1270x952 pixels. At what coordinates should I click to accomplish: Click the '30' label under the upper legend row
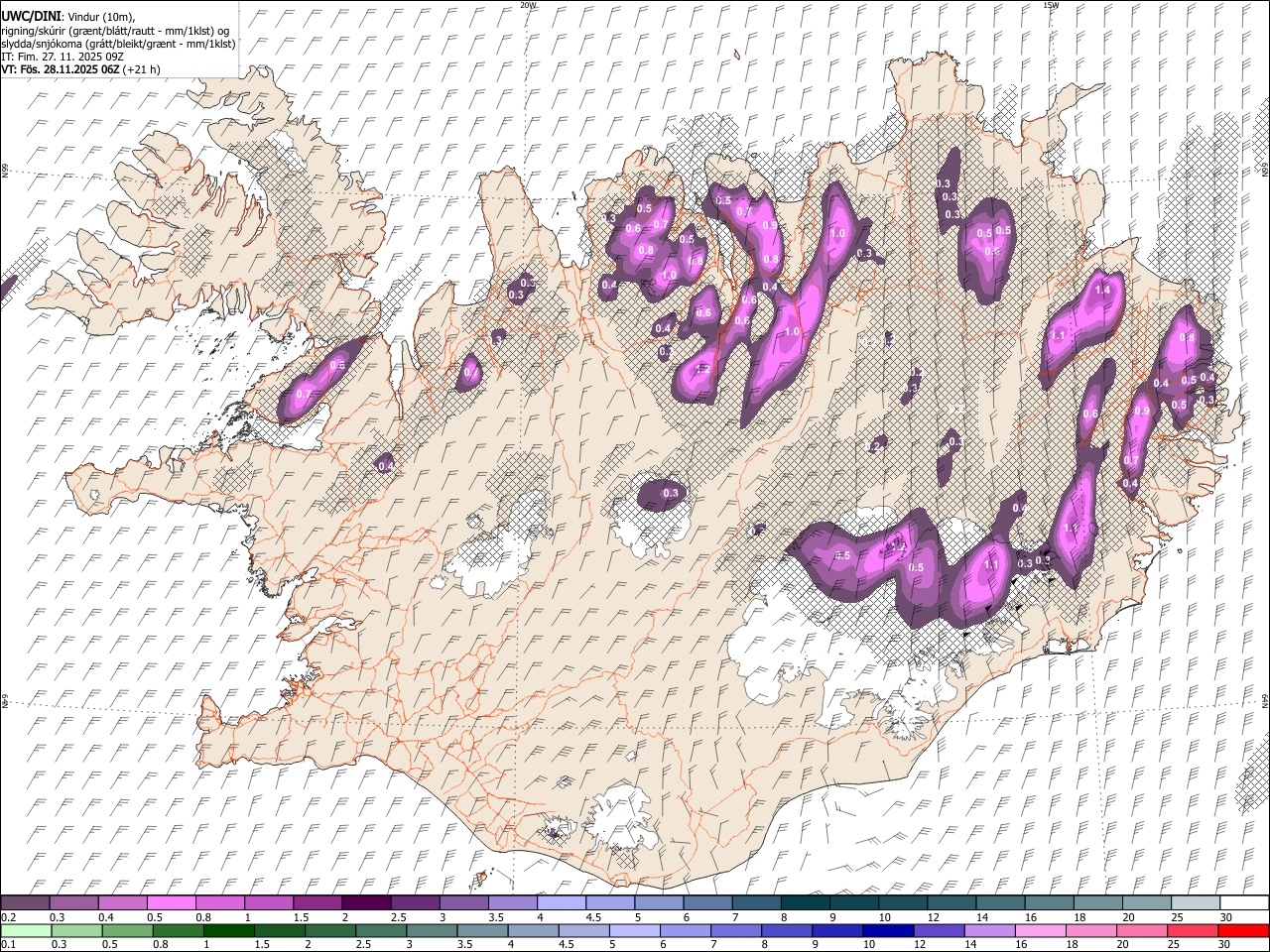click(x=1226, y=917)
